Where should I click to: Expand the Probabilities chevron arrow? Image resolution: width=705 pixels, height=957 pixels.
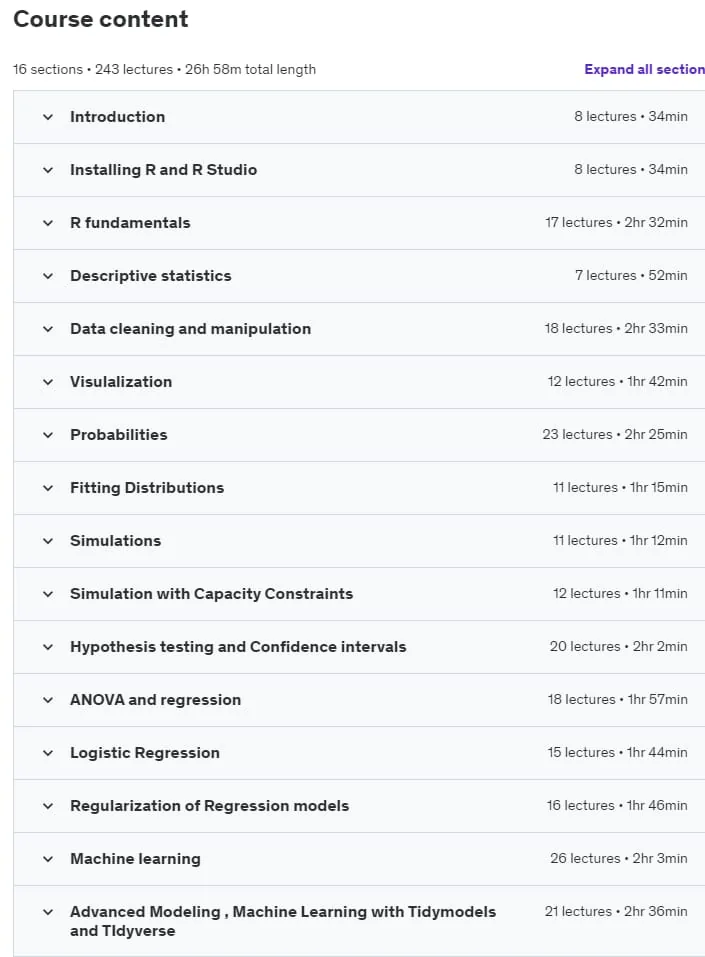48,436
